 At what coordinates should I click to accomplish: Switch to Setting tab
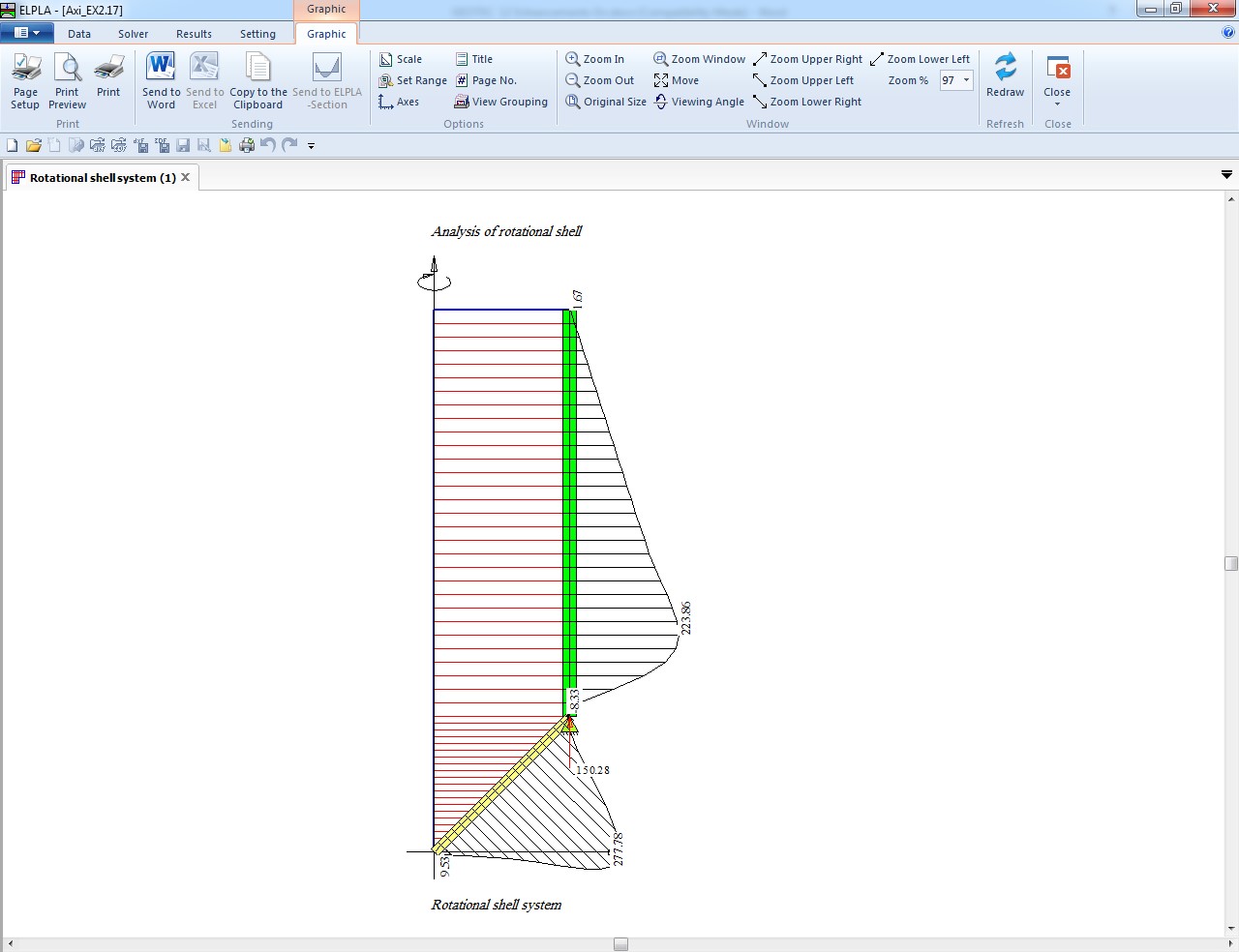tap(257, 34)
